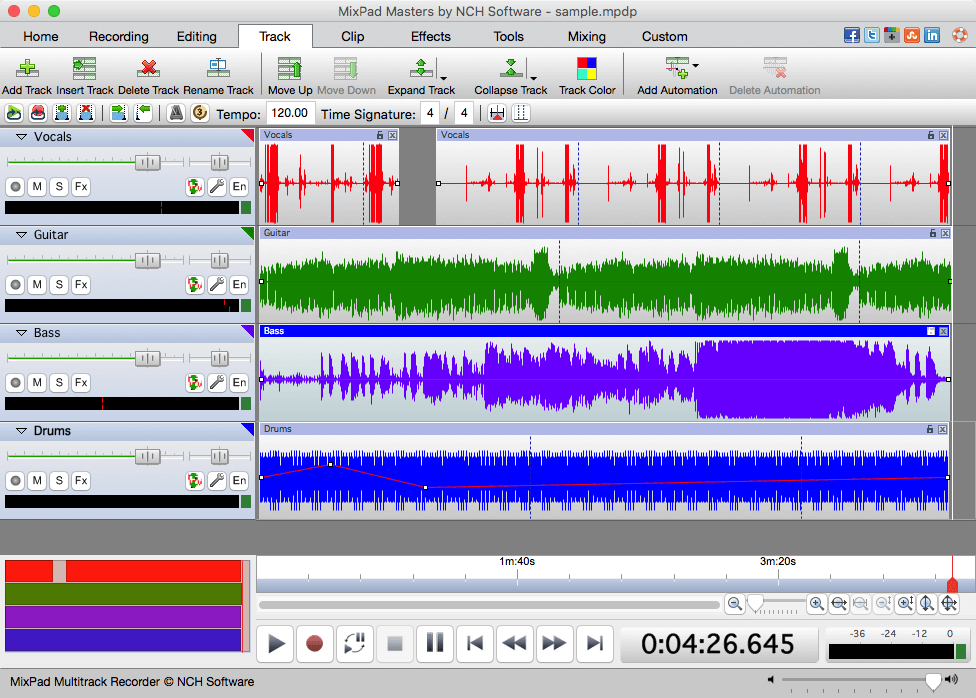Open Guitar track settings wrench

(x=217, y=285)
